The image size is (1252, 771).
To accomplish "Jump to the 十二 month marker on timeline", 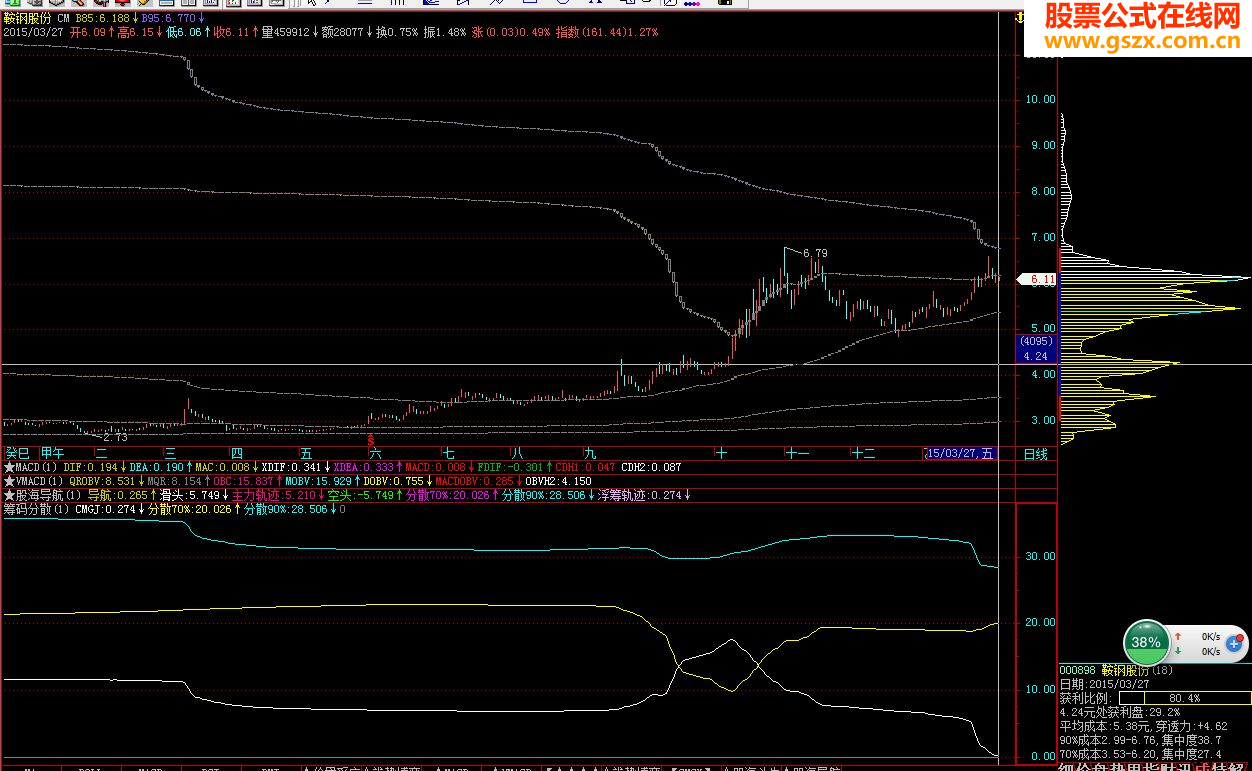I will tap(863, 454).
